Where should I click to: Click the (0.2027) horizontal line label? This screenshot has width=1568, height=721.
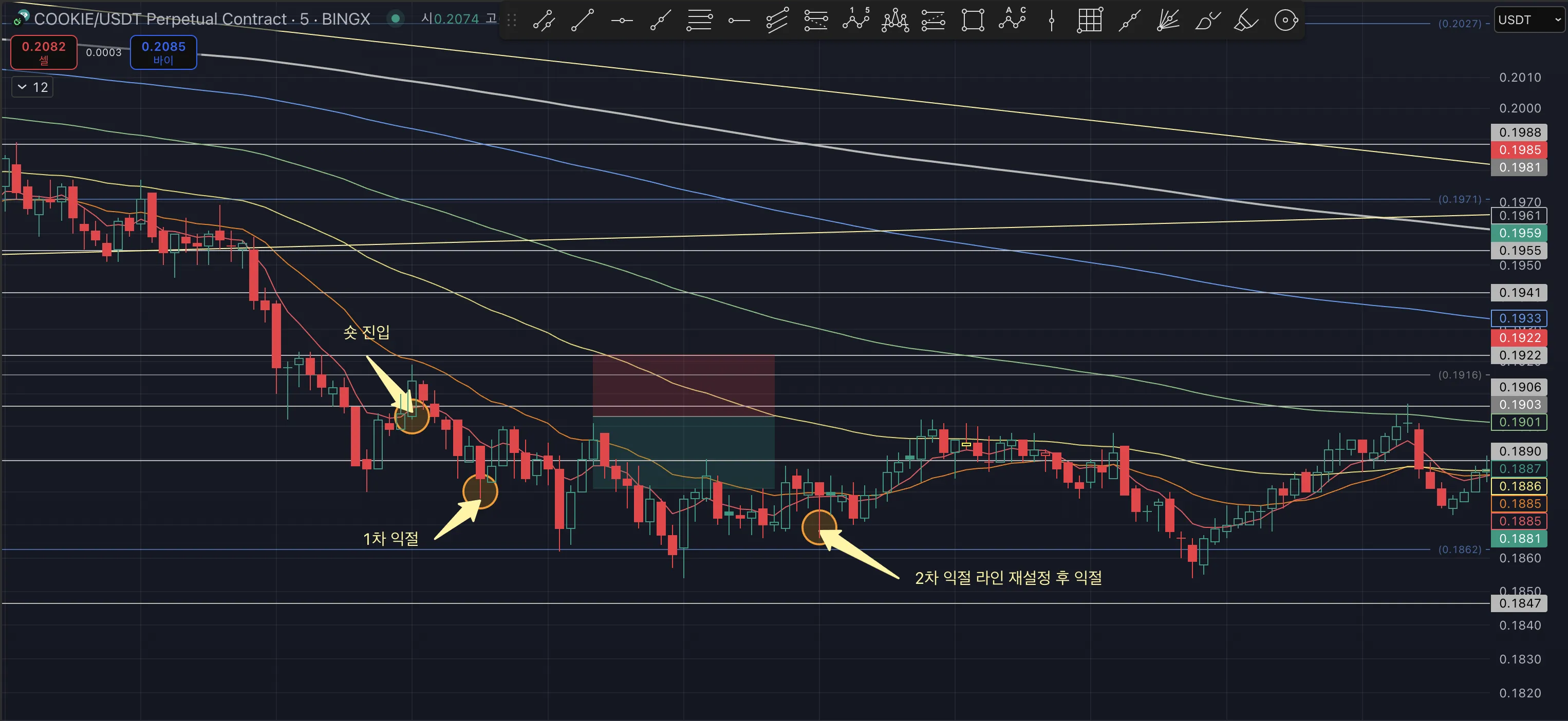point(1460,24)
